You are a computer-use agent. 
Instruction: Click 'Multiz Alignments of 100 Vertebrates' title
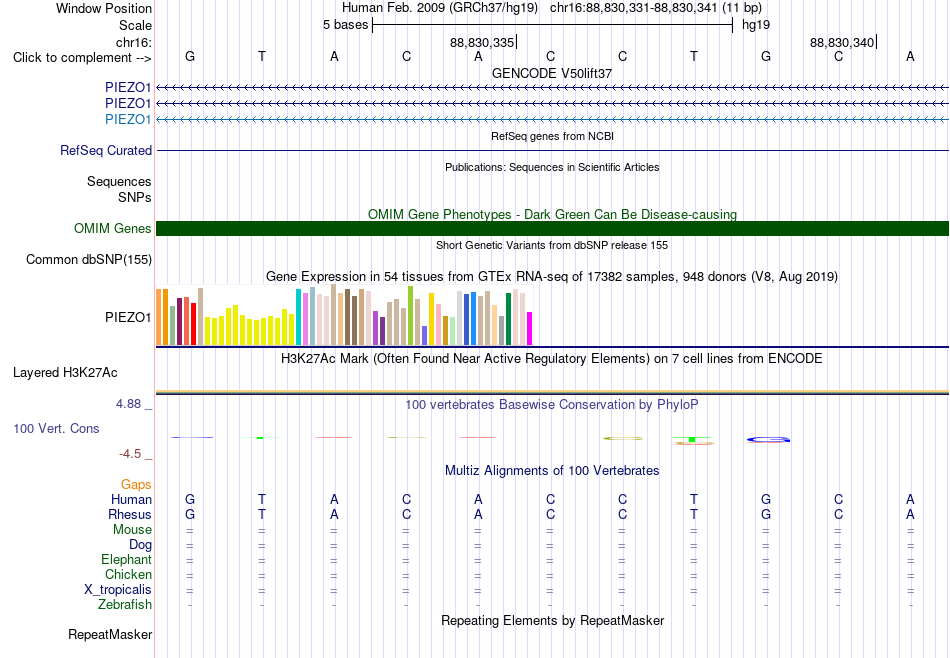552,470
